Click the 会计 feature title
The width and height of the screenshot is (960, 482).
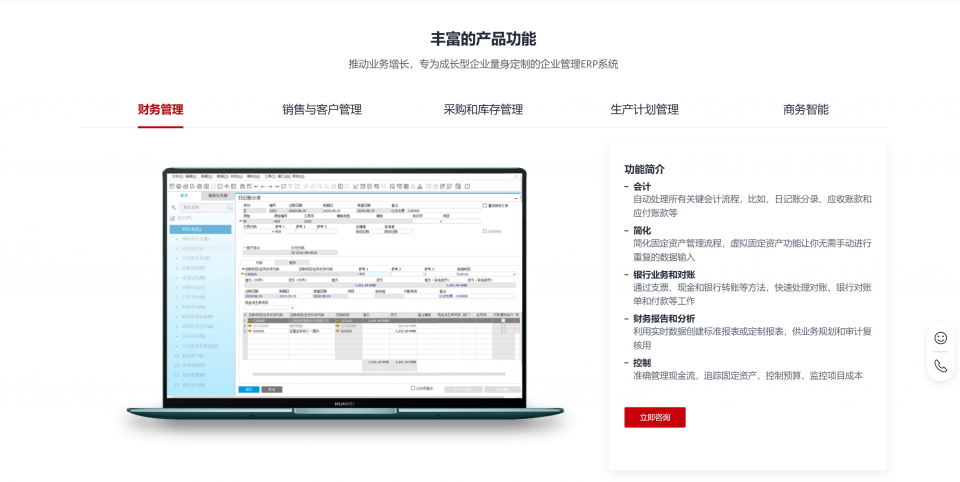[642, 186]
